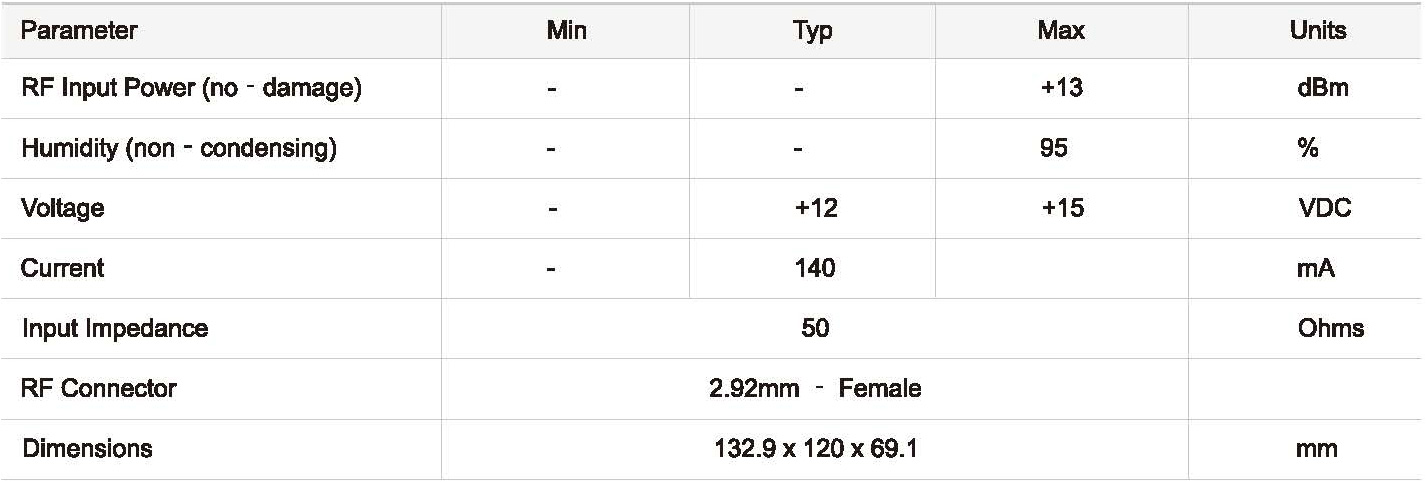1426x482 pixels.
Task: Select the +12 typical voltage value
Action: 815,208
